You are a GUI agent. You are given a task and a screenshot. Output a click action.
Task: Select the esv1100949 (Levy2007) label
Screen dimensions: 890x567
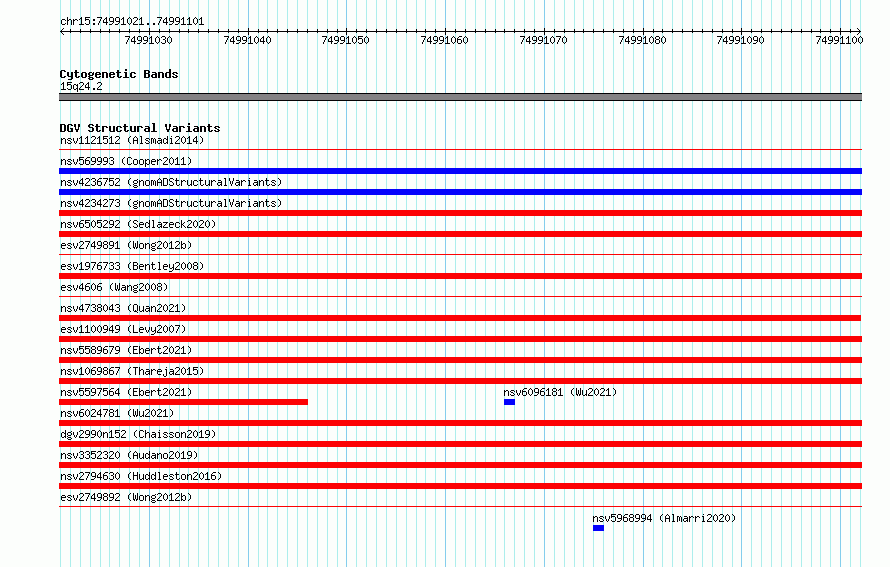[123, 329]
